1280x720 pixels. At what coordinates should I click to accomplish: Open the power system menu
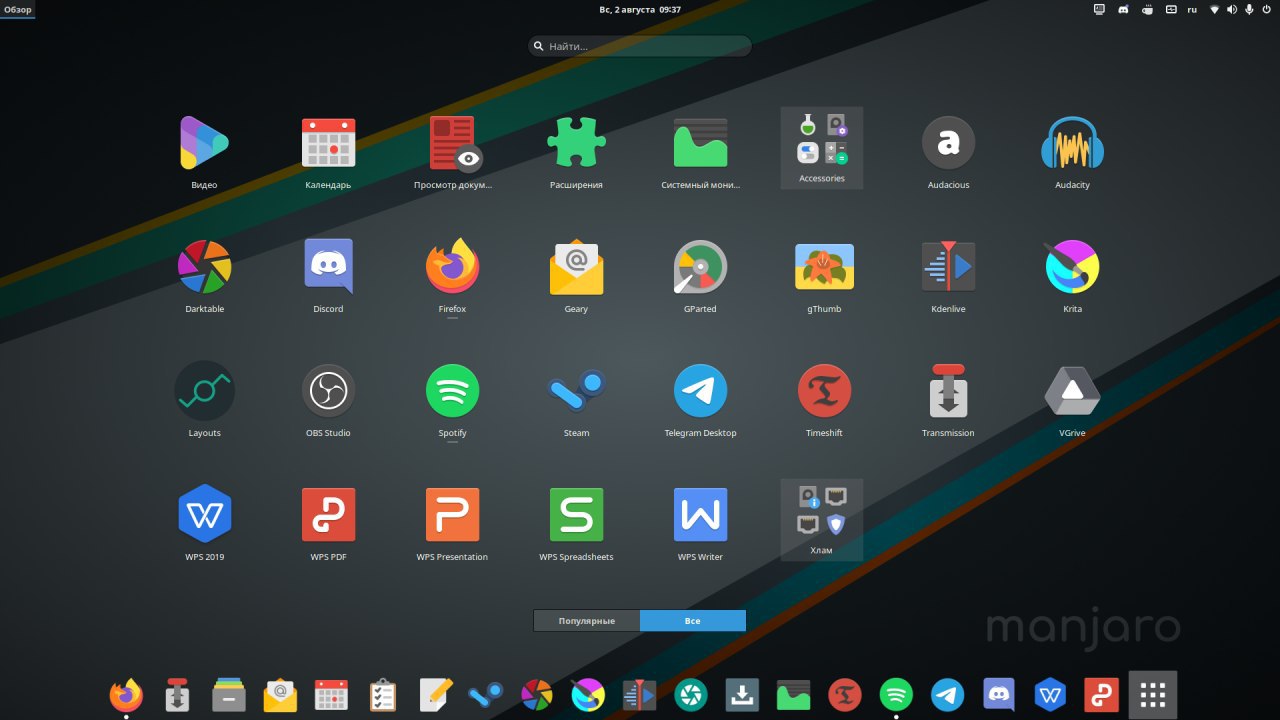(x=1266, y=9)
